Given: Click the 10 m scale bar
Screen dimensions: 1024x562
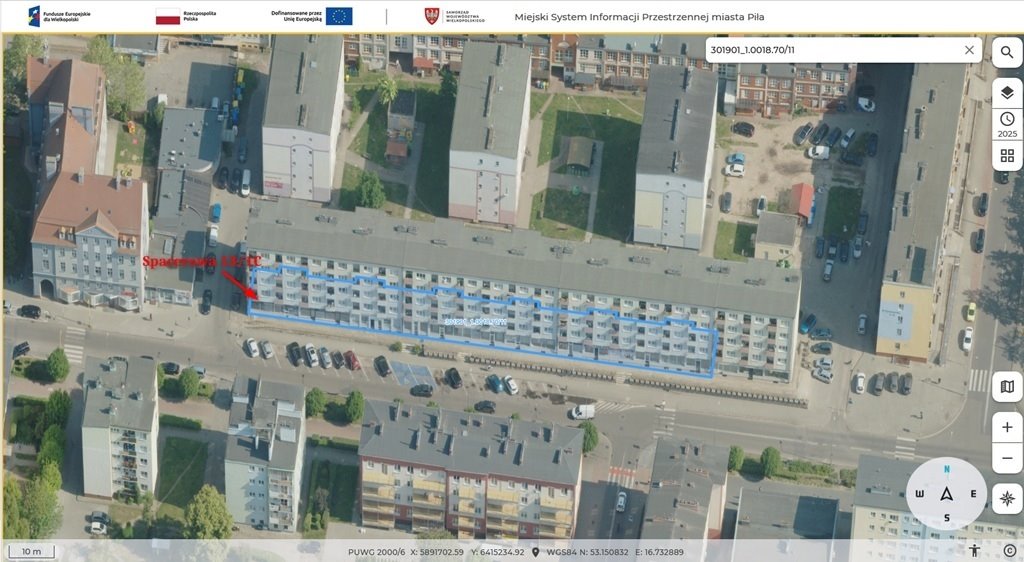Looking at the screenshot, I should point(31,552).
